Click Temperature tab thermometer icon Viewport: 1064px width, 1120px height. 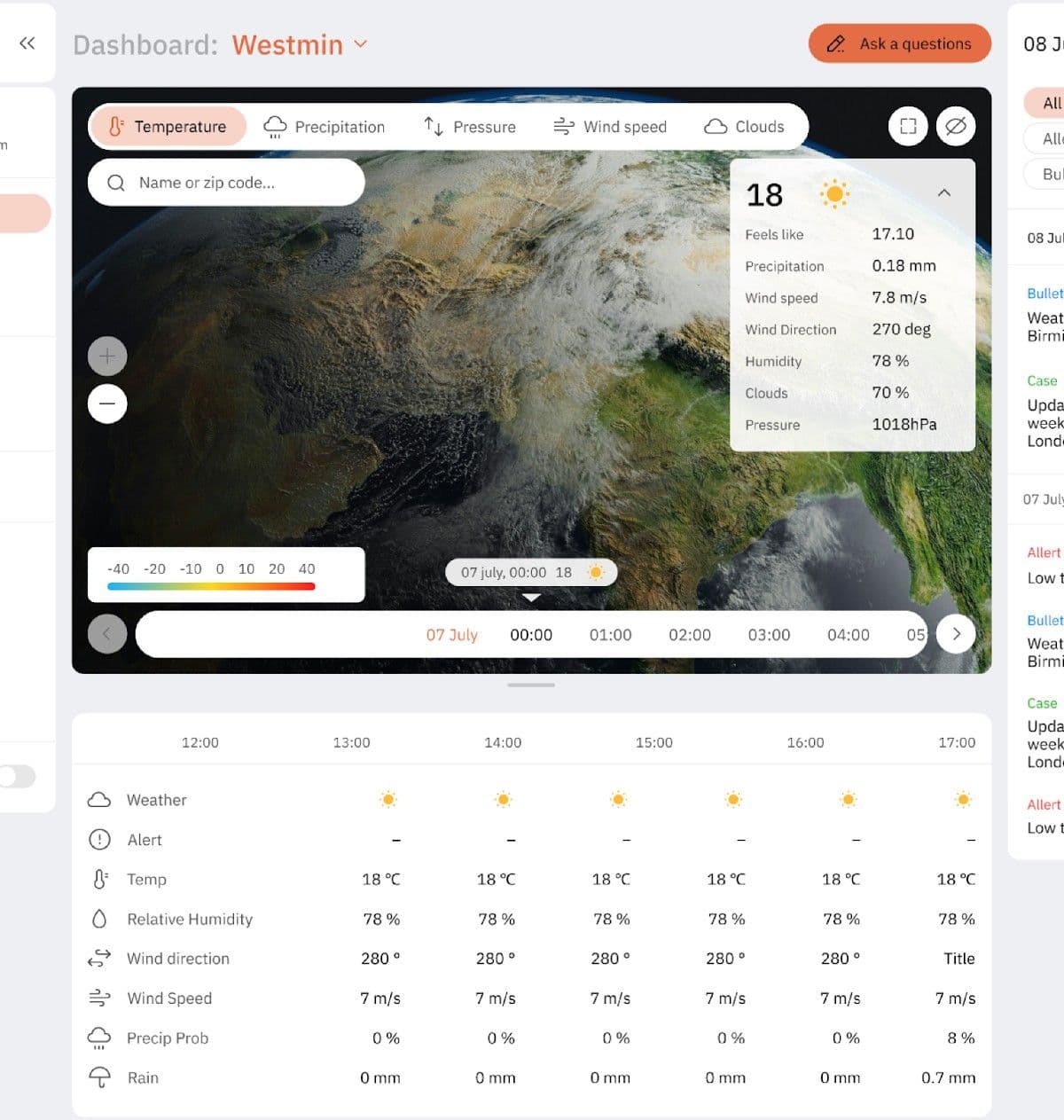click(x=116, y=127)
